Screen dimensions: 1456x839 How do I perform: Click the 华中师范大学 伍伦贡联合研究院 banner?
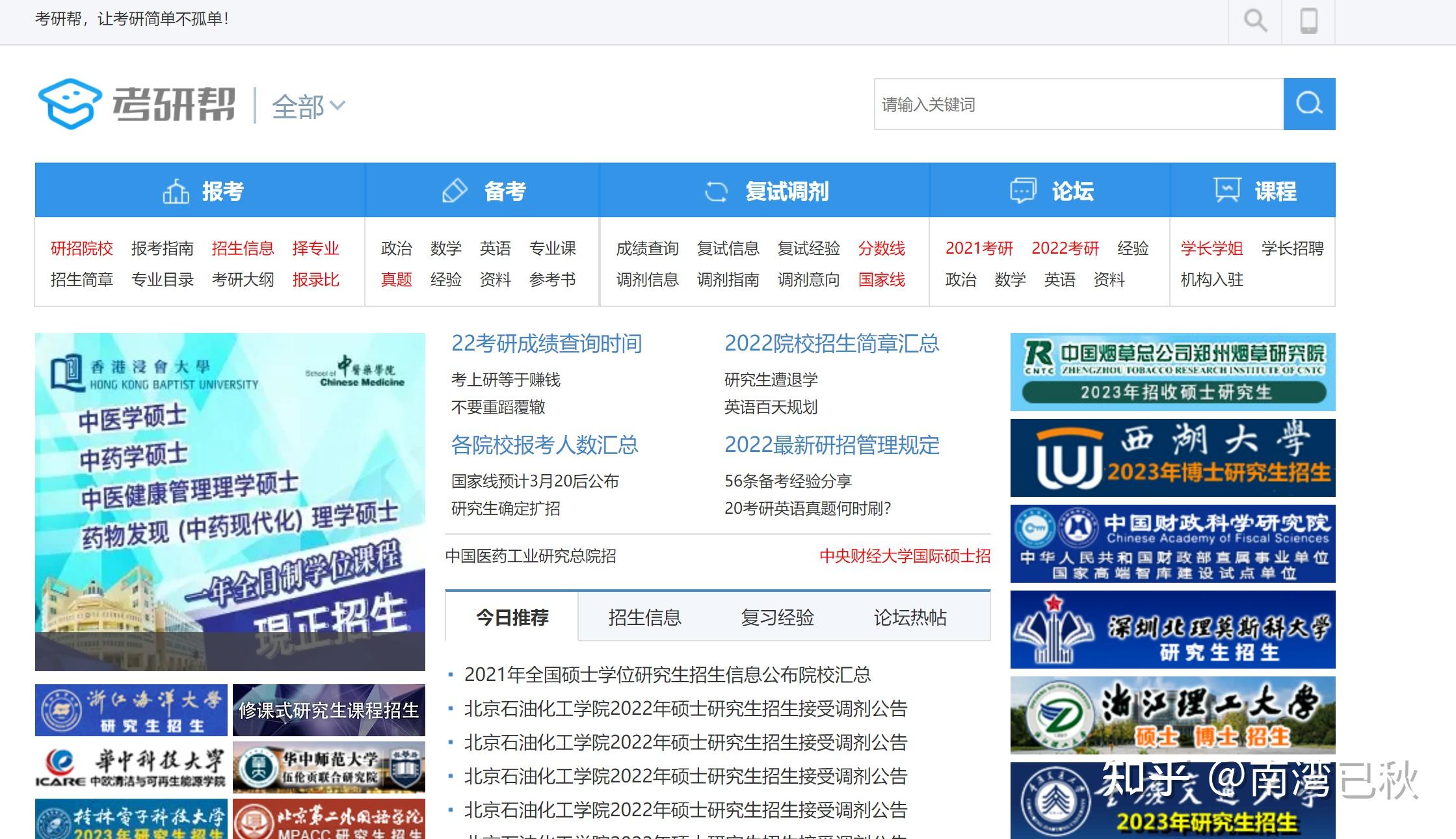(329, 767)
